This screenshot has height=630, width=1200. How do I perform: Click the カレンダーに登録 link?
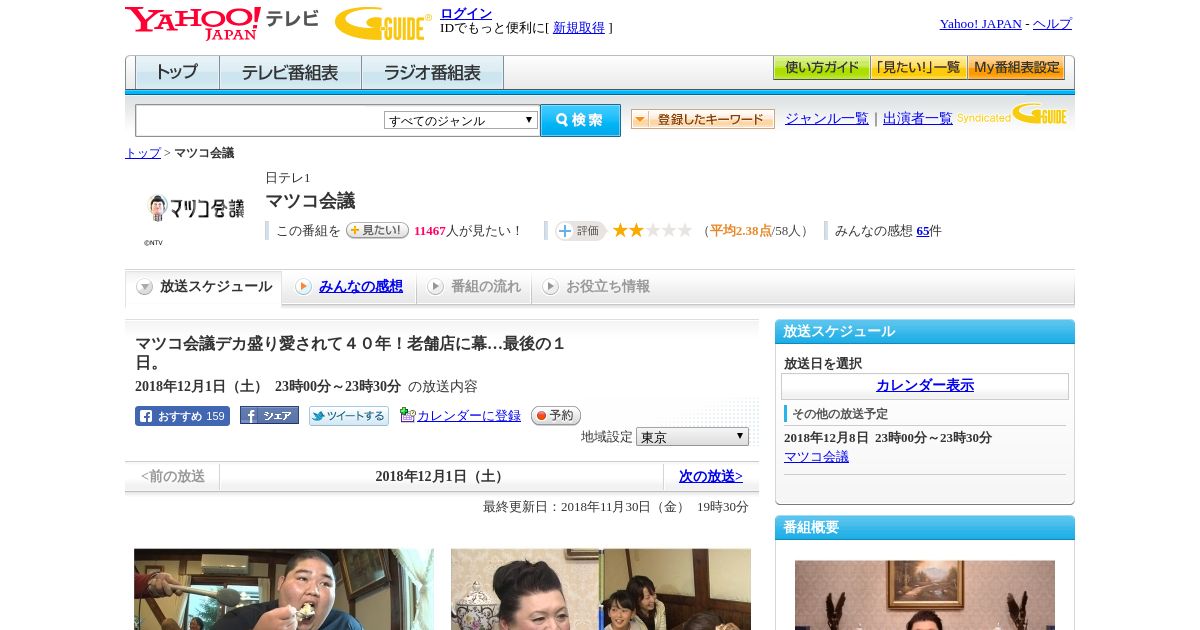(469, 416)
